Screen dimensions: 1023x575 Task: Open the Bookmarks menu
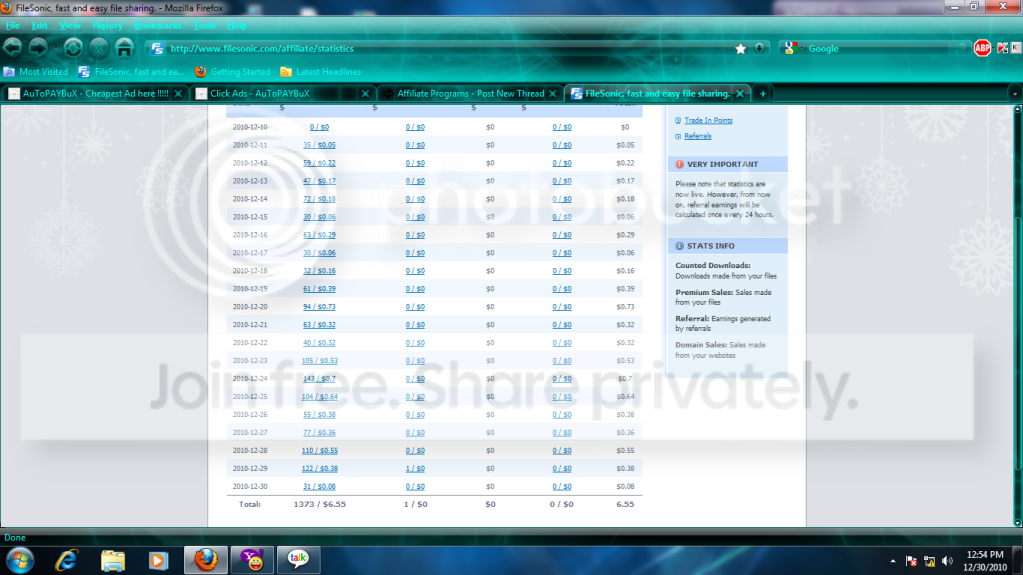[158, 25]
